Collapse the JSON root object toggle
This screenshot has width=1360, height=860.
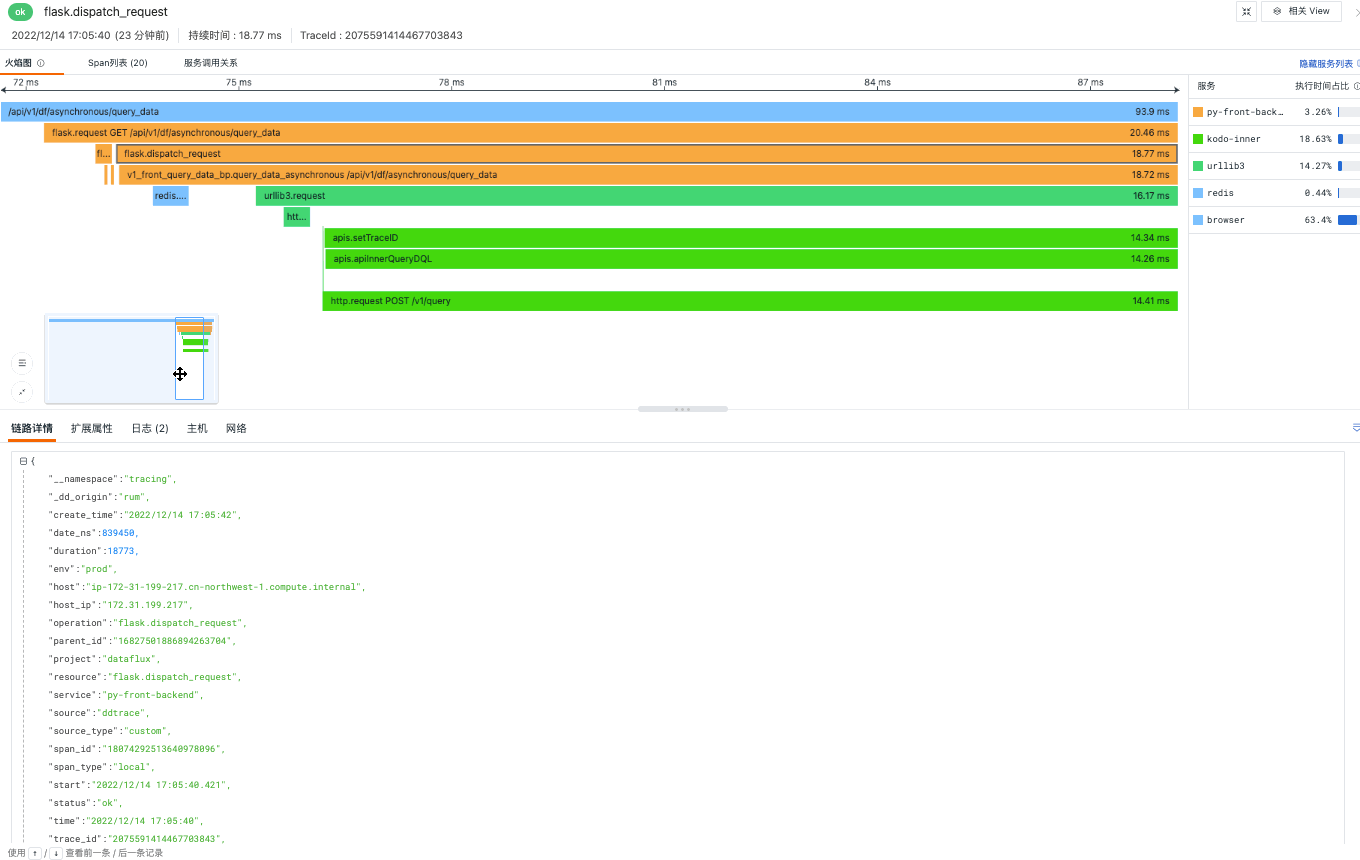coord(23,461)
